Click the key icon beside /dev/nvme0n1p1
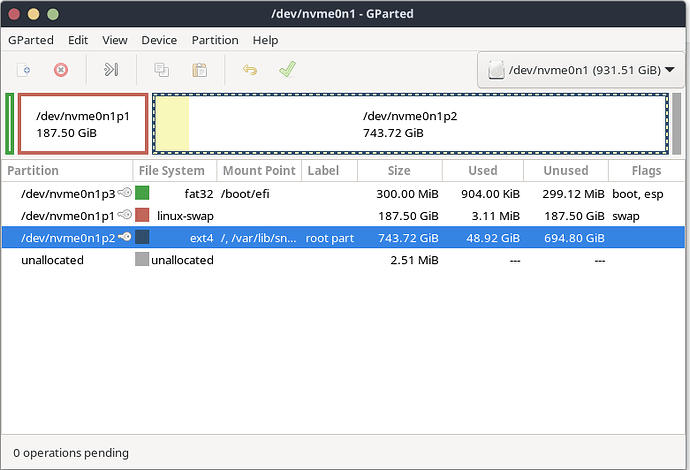Viewport: 690px width, 470px height. (x=125, y=214)
